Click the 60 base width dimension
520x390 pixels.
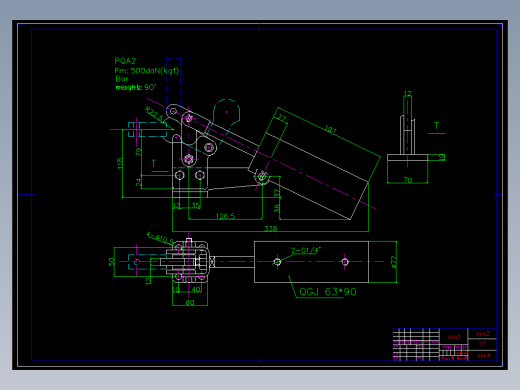[x=190, y=302]
